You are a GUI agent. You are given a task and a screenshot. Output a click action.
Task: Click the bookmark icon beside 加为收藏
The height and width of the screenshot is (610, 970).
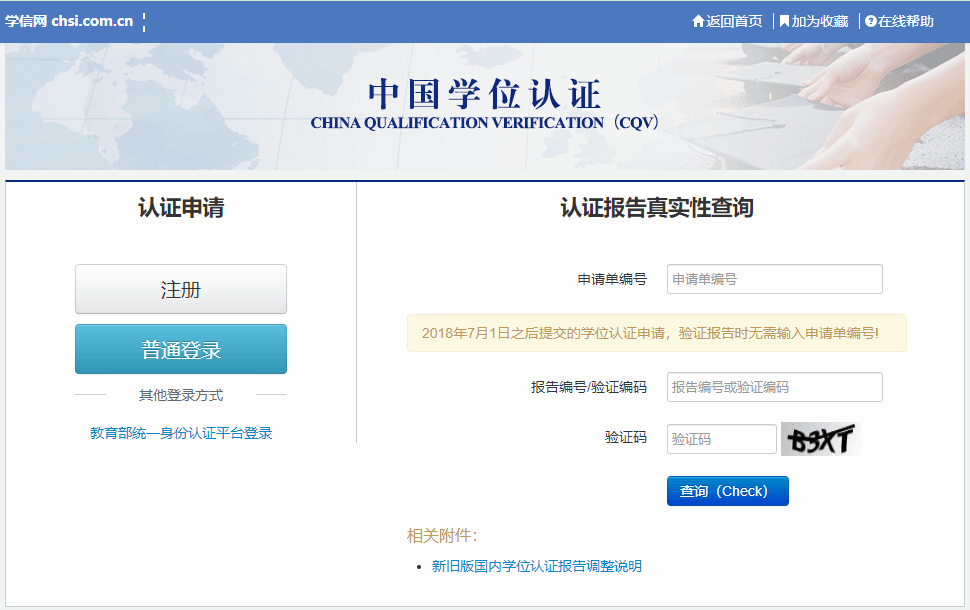coord(785,21)
